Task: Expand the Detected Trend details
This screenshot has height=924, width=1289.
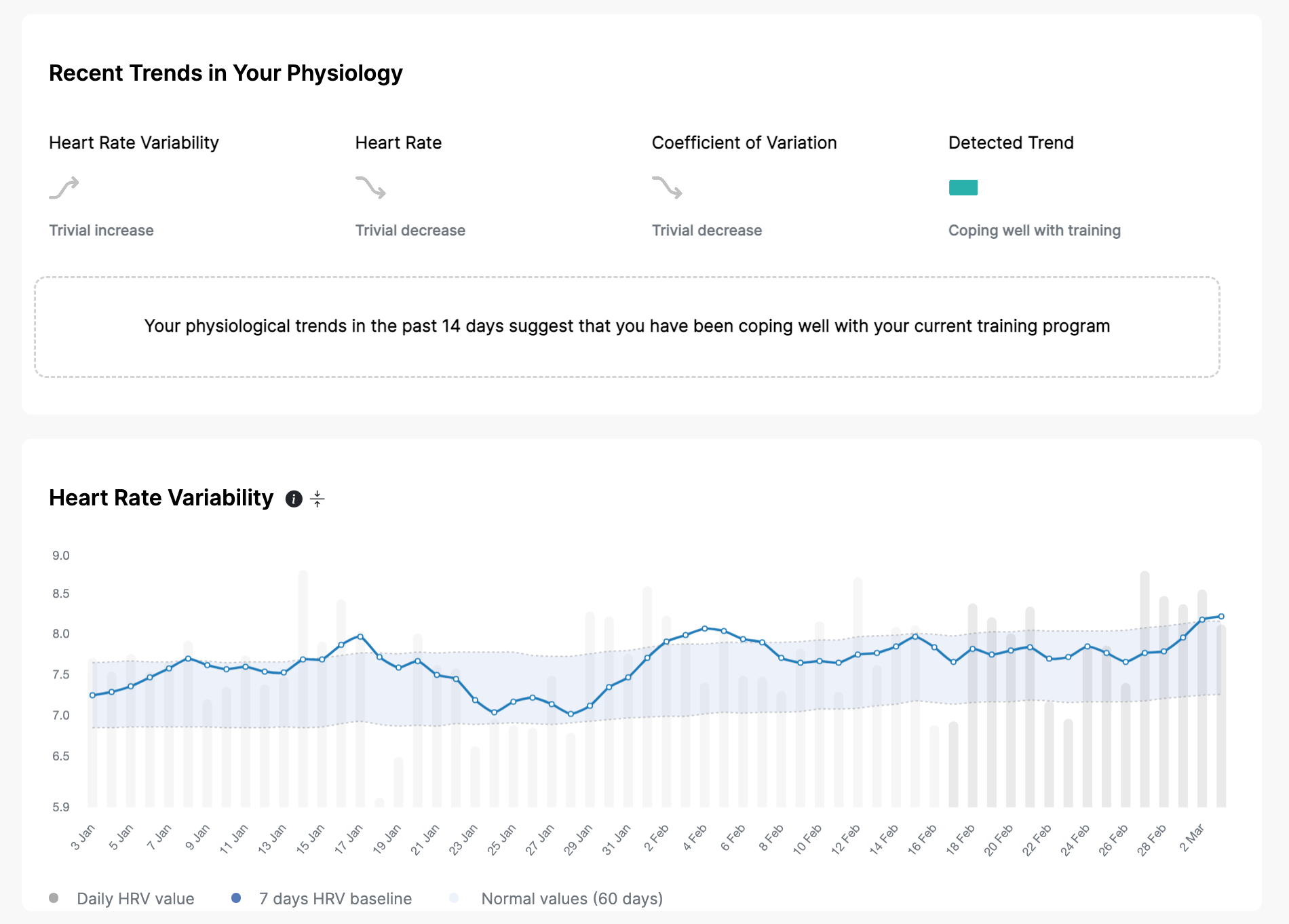Action: pyautogui.click(x=1011, y=142)
